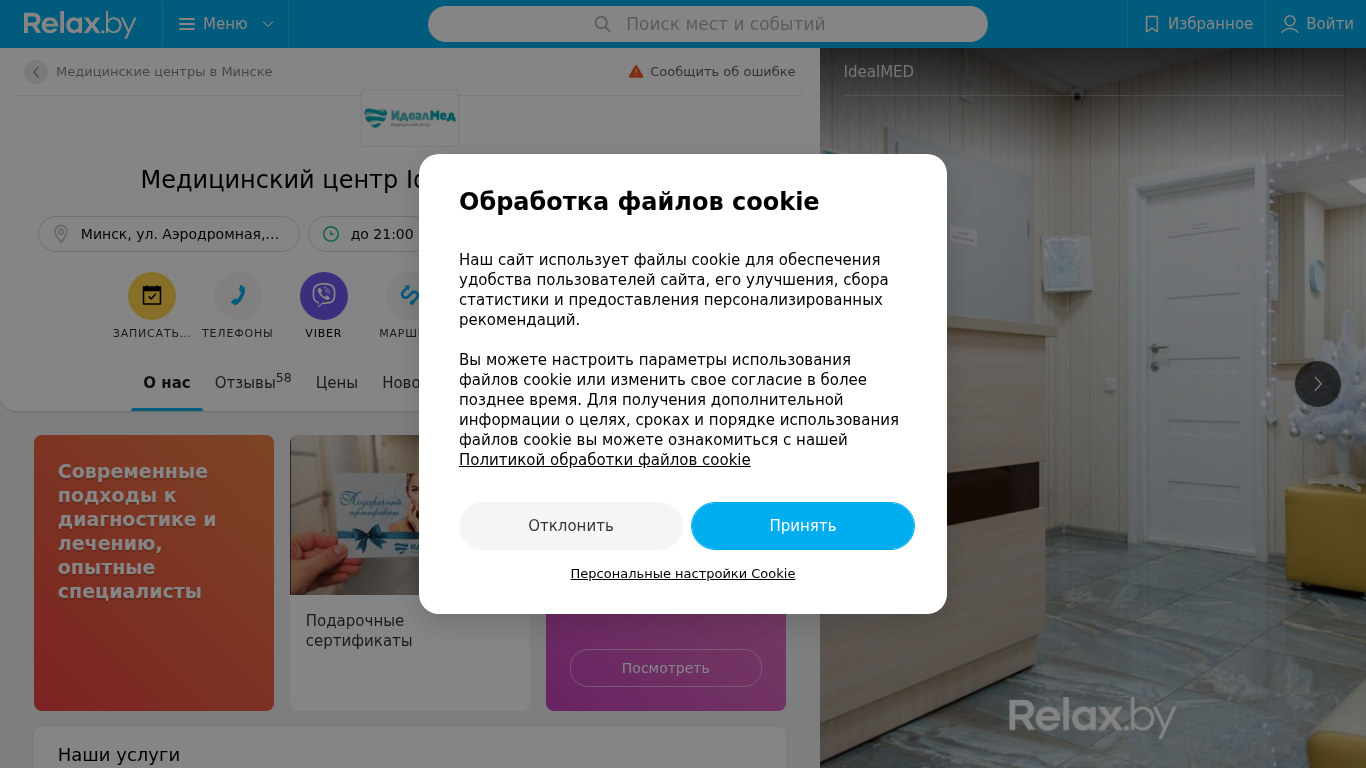The image size is (1366, 768).
Task: Open Политикой обработки файлов cookie link
Action: pyautogui.click(x=605, y=460)
